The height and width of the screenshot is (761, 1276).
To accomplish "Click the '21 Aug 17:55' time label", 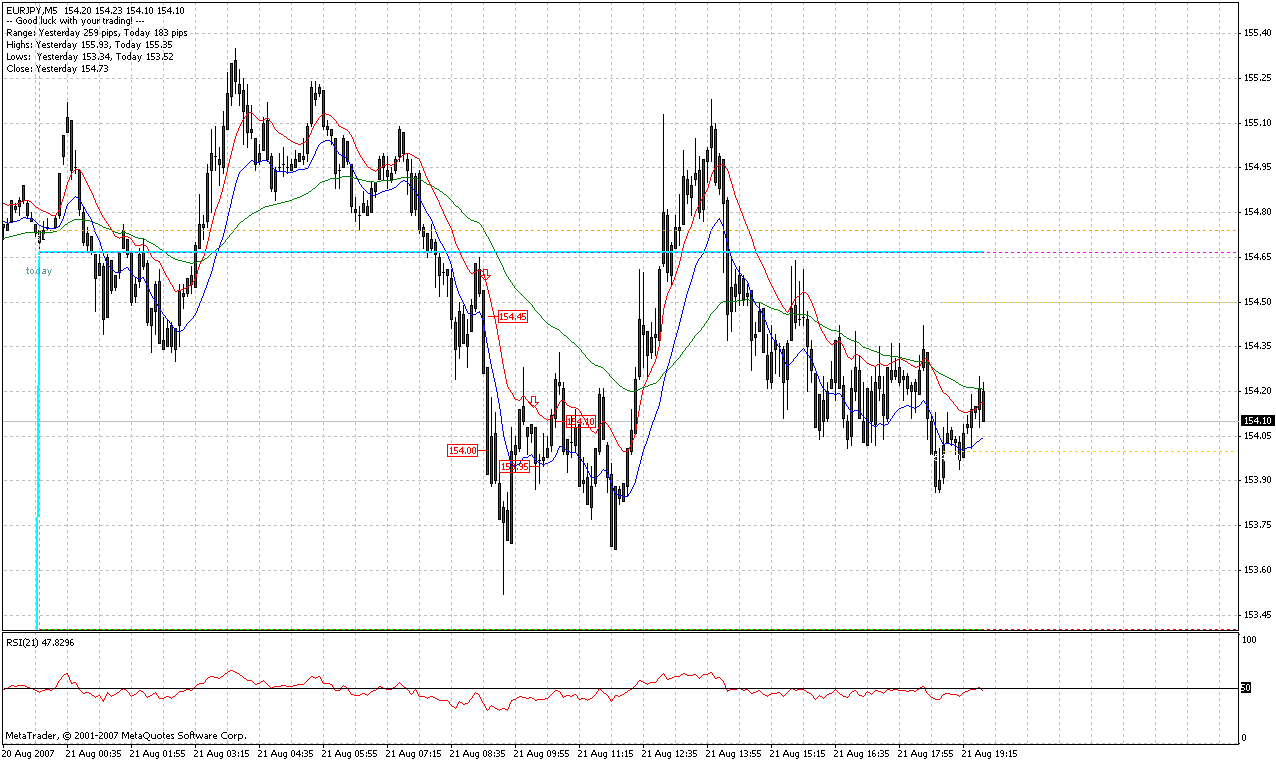I will (927, 752).
